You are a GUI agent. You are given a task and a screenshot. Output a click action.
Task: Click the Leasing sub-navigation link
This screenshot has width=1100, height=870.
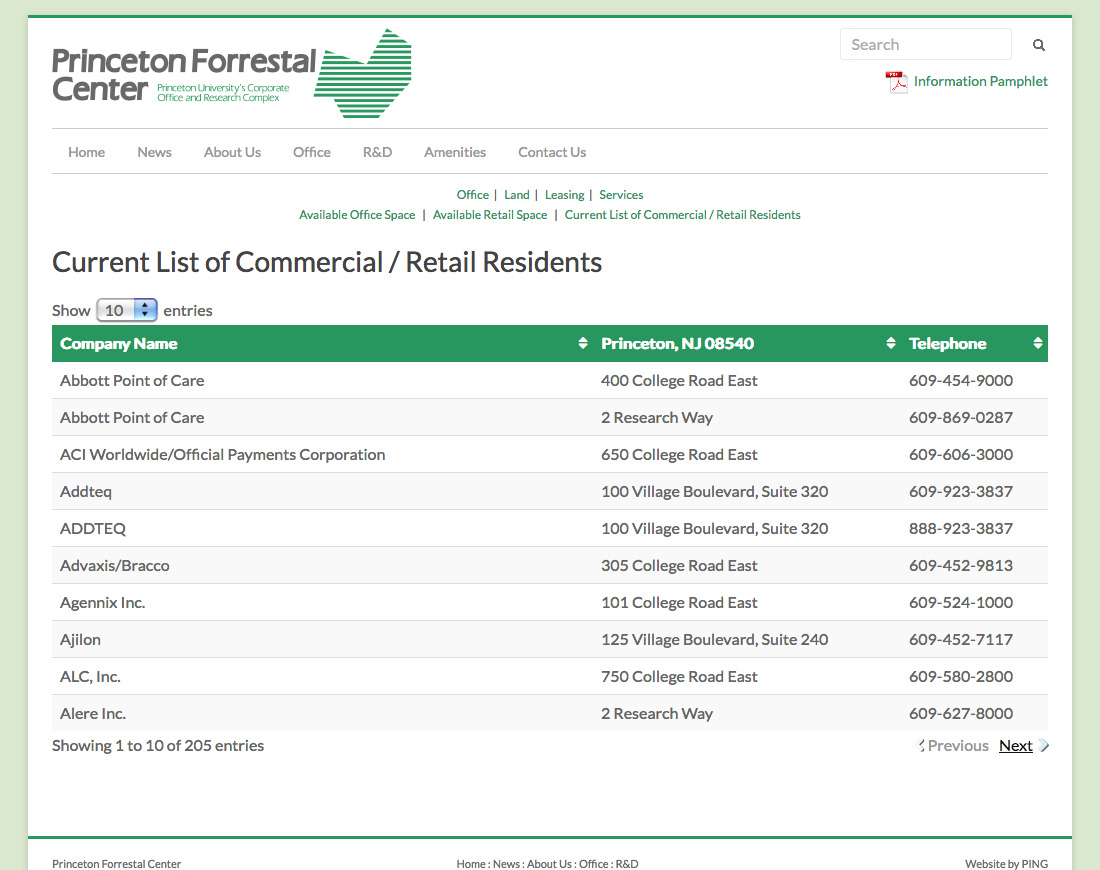pyautogui.click(x=564, y=195)
